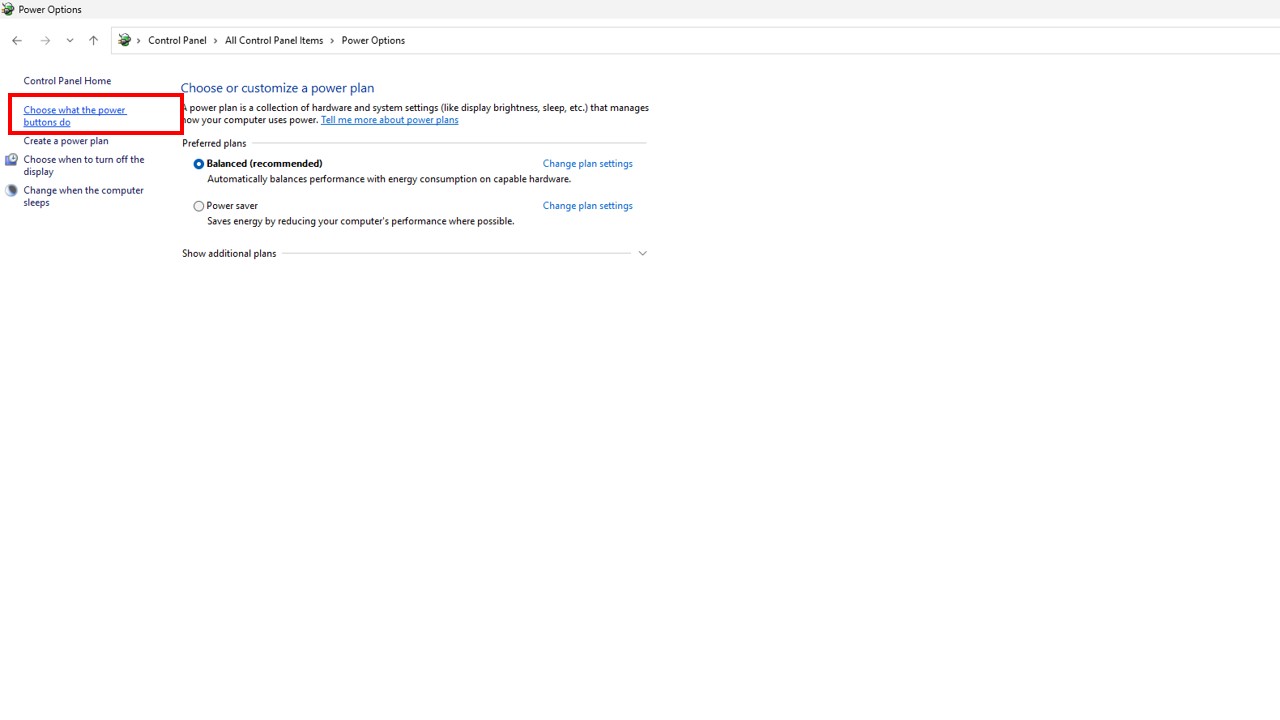Open Change plan settings for Power saver
The width and height of the screenshot is (1280, 720).
pyautogui.click(x=587, y=206)
